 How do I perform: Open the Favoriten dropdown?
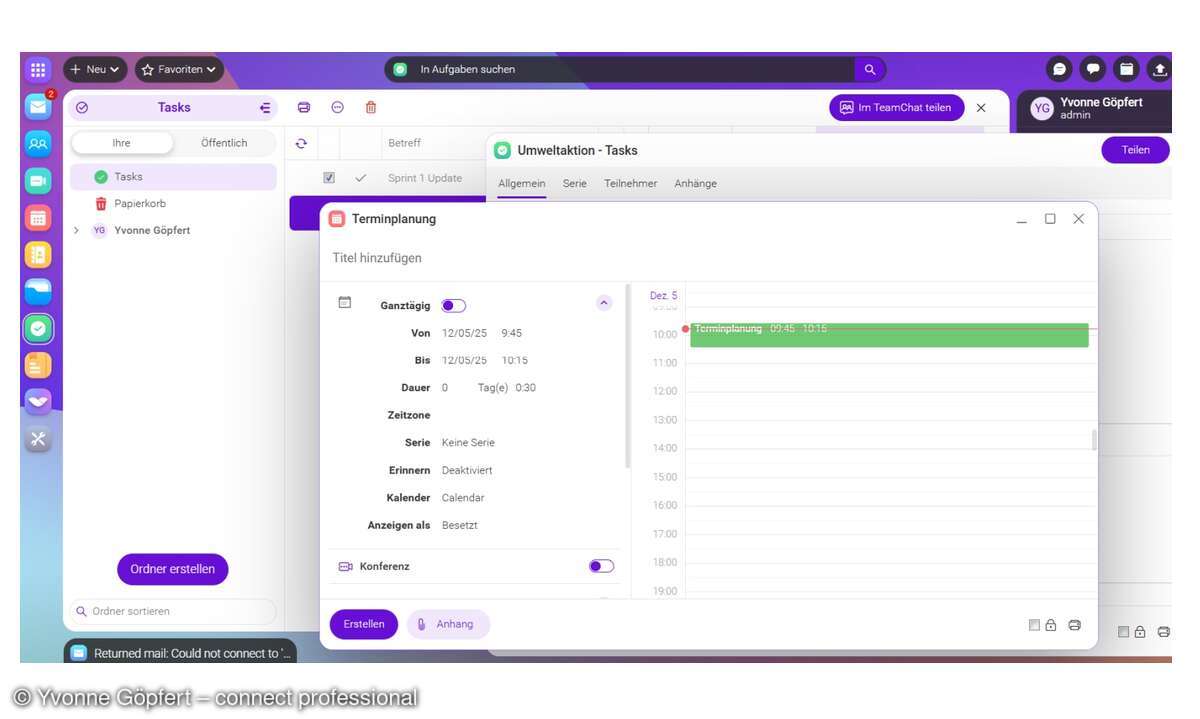tap(179, 69)
